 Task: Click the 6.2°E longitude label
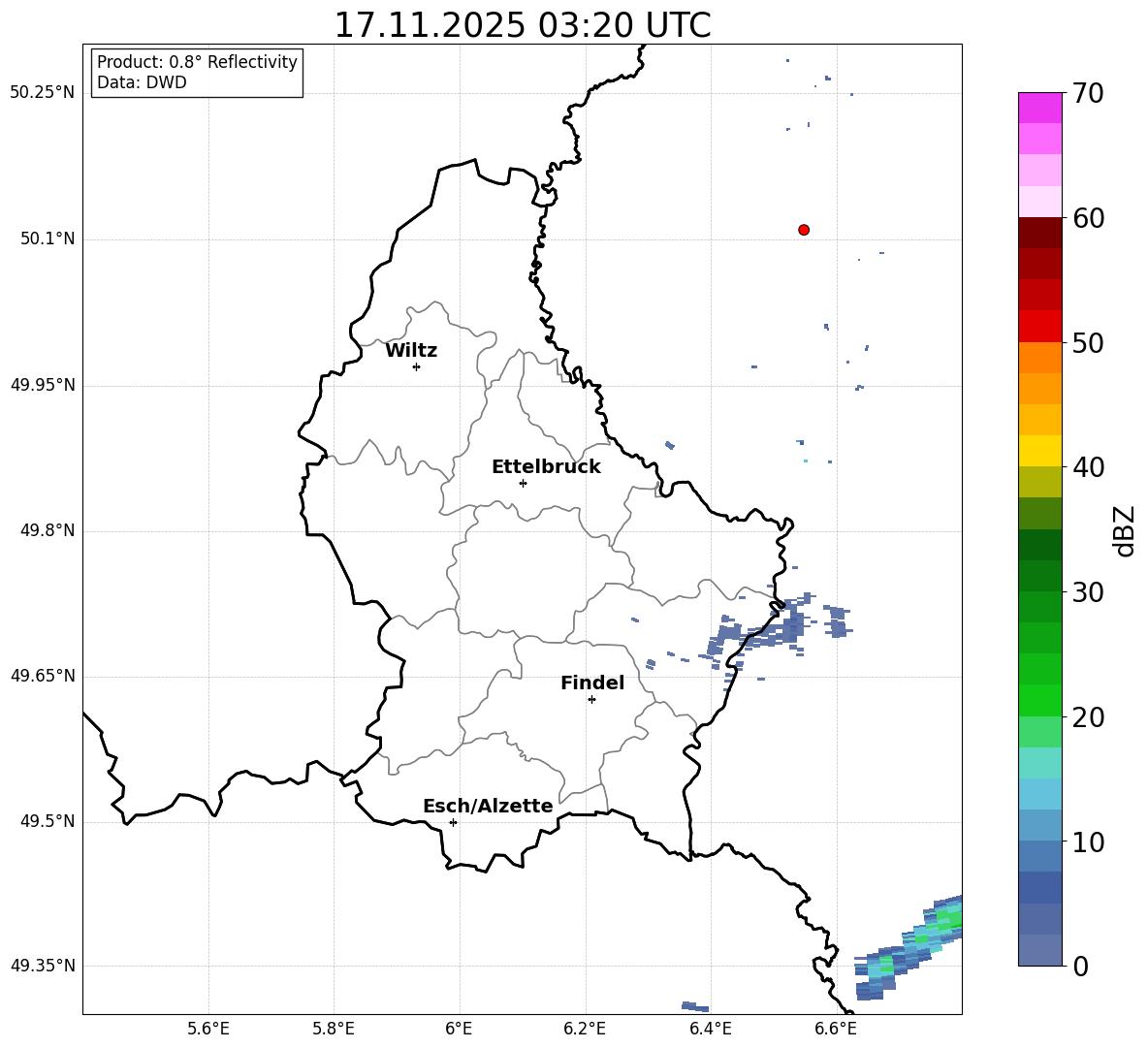pyautogui.click(x=585, y=1029)
